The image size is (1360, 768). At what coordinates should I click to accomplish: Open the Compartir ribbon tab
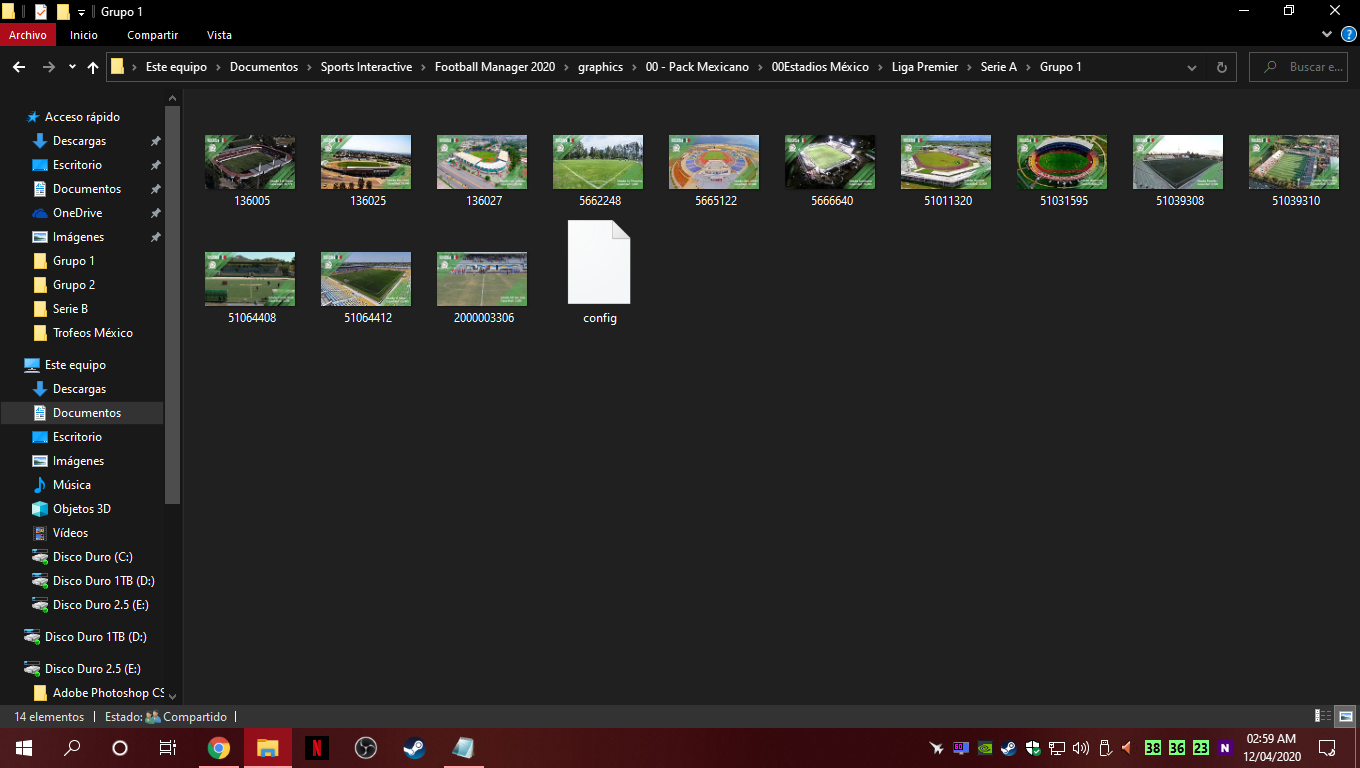click(152, 35)
